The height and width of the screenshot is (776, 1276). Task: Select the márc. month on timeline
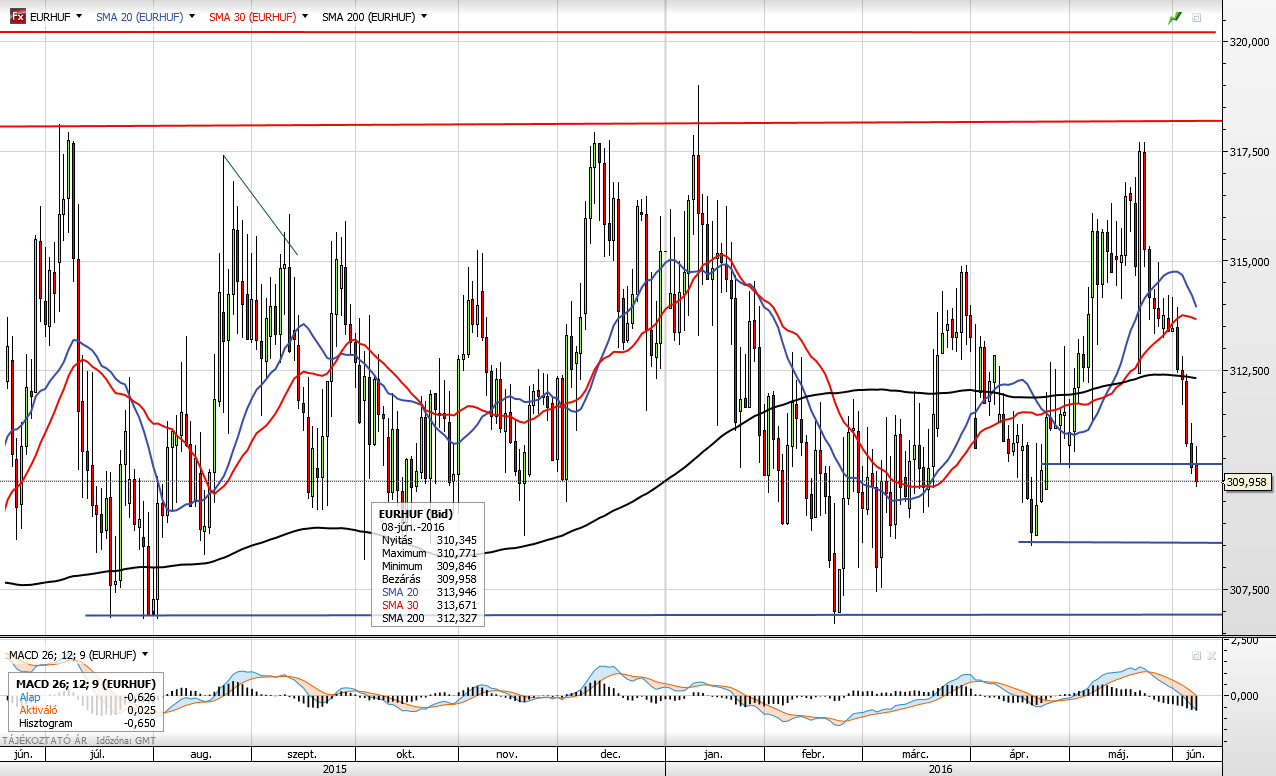pos(915,755)
